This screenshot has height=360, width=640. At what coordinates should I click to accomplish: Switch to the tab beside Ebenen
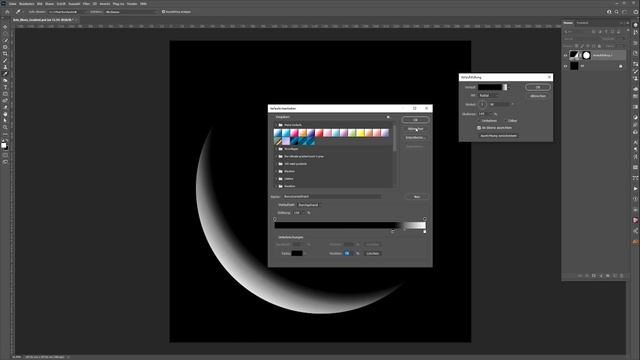point(582,23)
